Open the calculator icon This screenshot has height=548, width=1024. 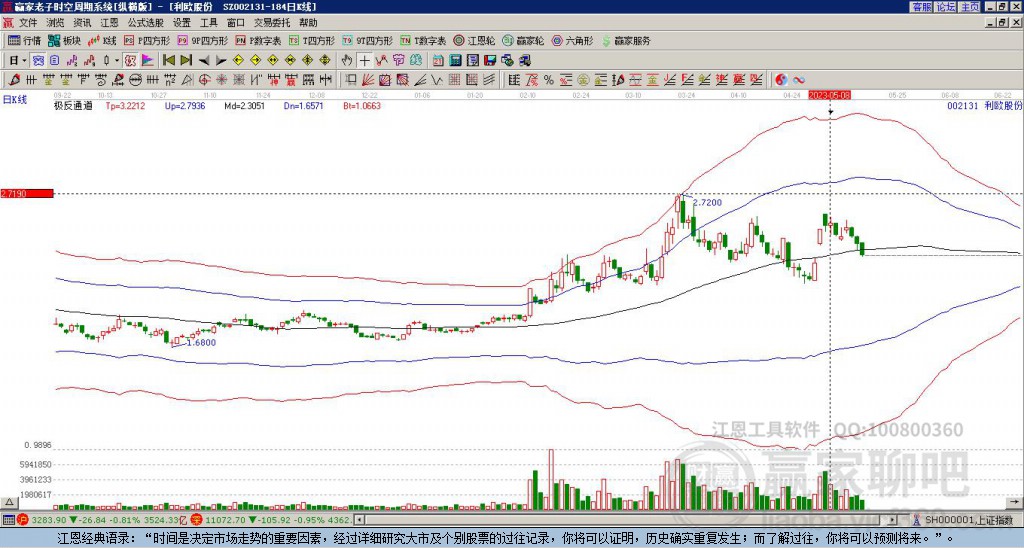click(455, 60)
